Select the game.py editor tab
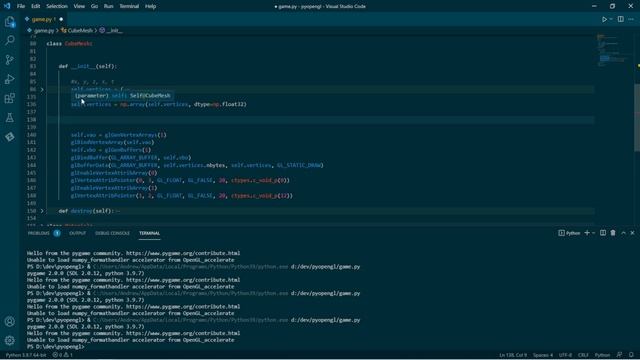 pyautogui.click(x=43, y=19)
